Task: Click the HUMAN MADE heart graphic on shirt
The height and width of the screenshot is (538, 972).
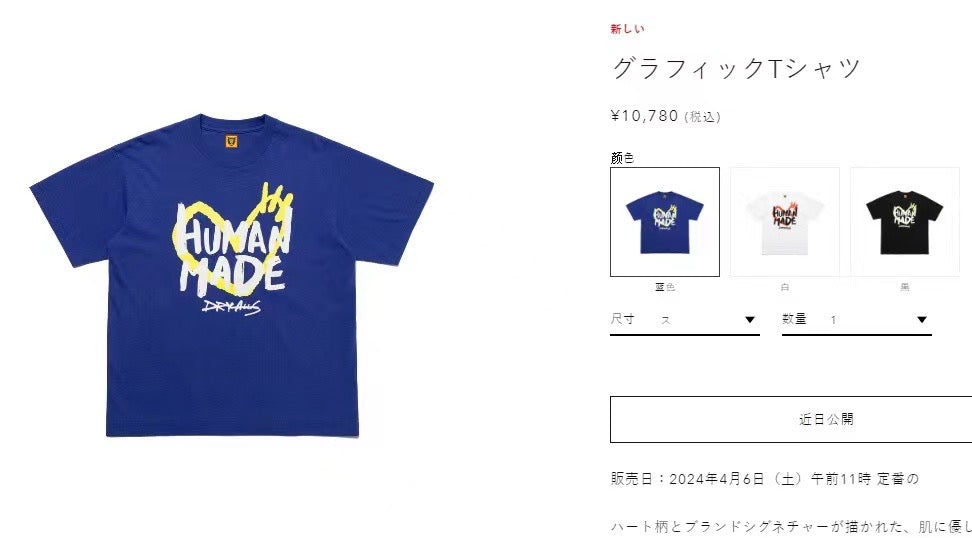Action: (x=233, y=242)
